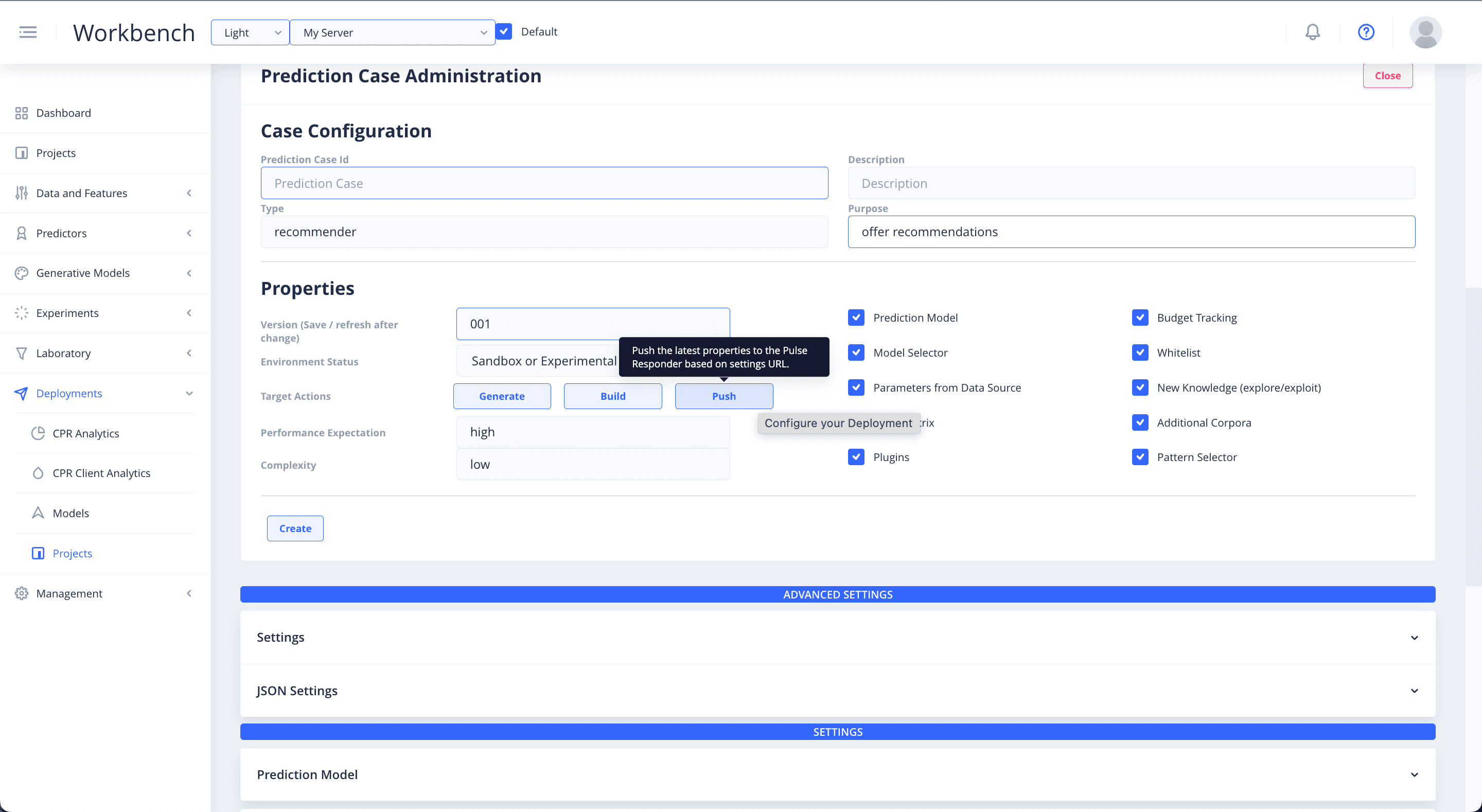Screen dimensions: 1482x812
Task: Uncheck the Additional Corpora checkbox
Action: (x=1140, y=422)
